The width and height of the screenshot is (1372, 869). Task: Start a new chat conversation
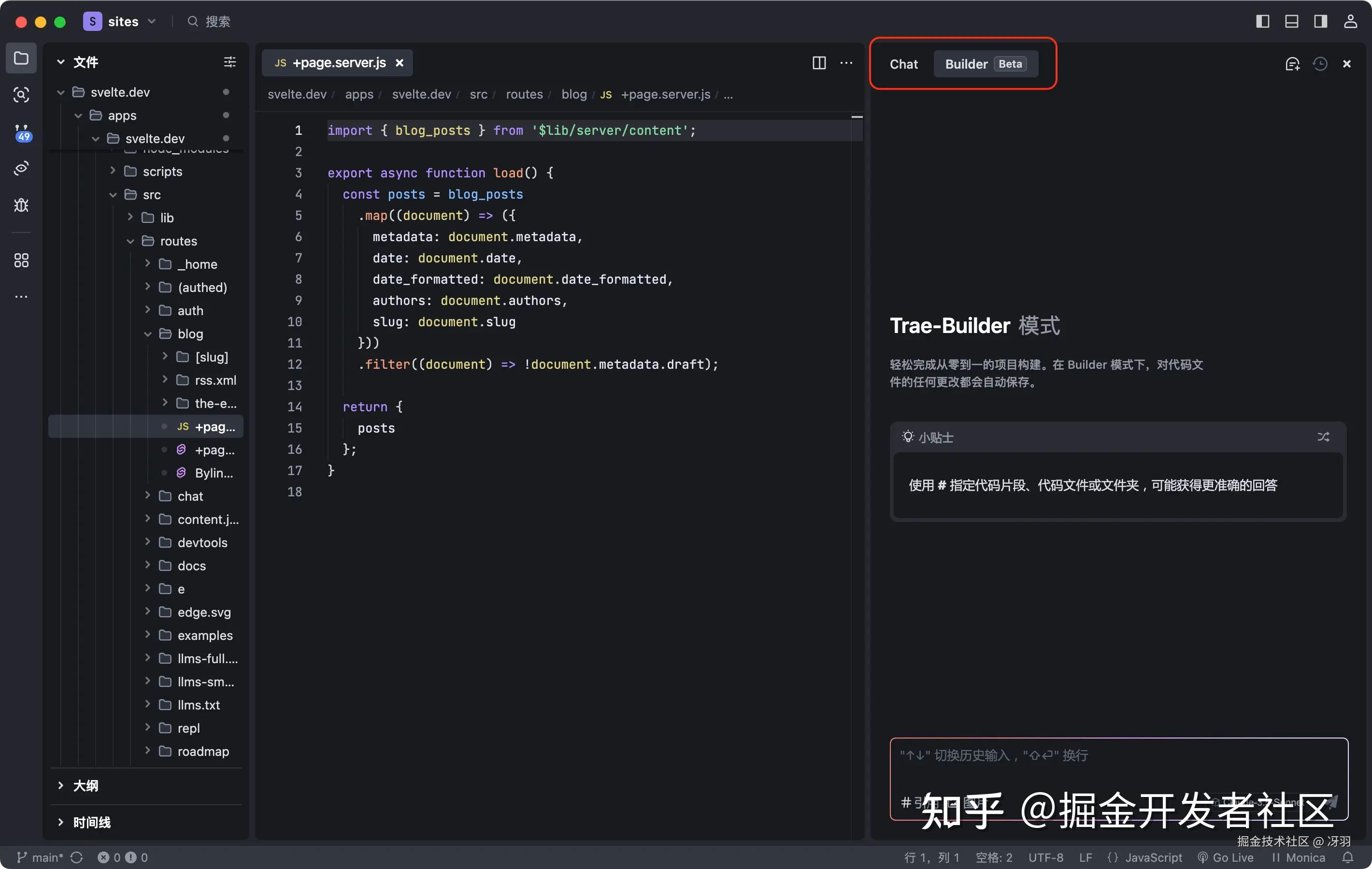point(1293,63)
